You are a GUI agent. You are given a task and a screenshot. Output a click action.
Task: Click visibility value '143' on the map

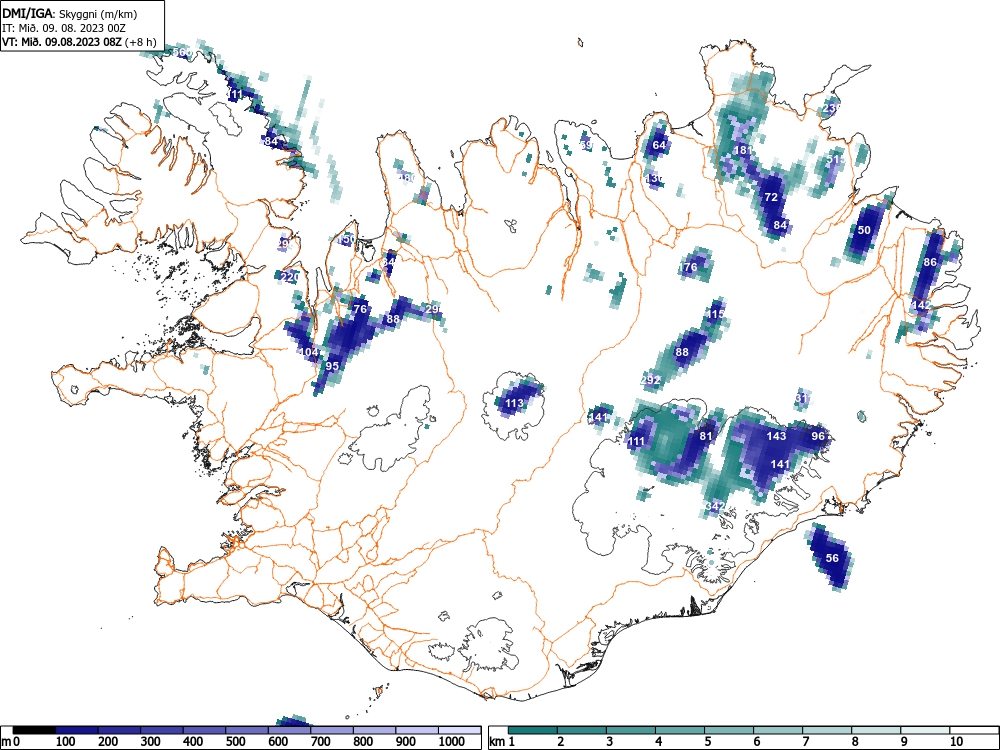[776, 436]
